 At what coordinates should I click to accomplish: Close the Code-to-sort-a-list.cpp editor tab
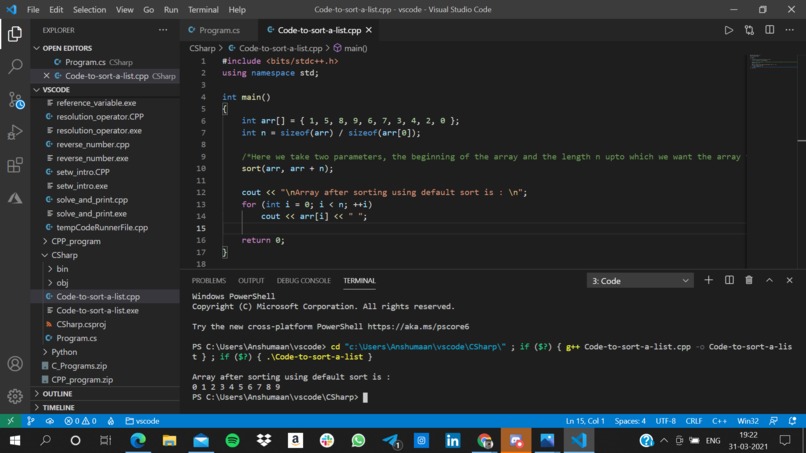[369, 30]
